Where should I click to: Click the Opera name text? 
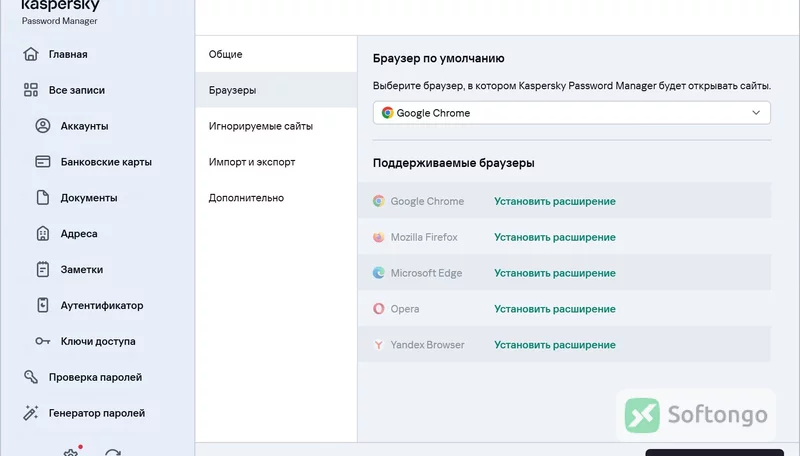tap(405, 309)
